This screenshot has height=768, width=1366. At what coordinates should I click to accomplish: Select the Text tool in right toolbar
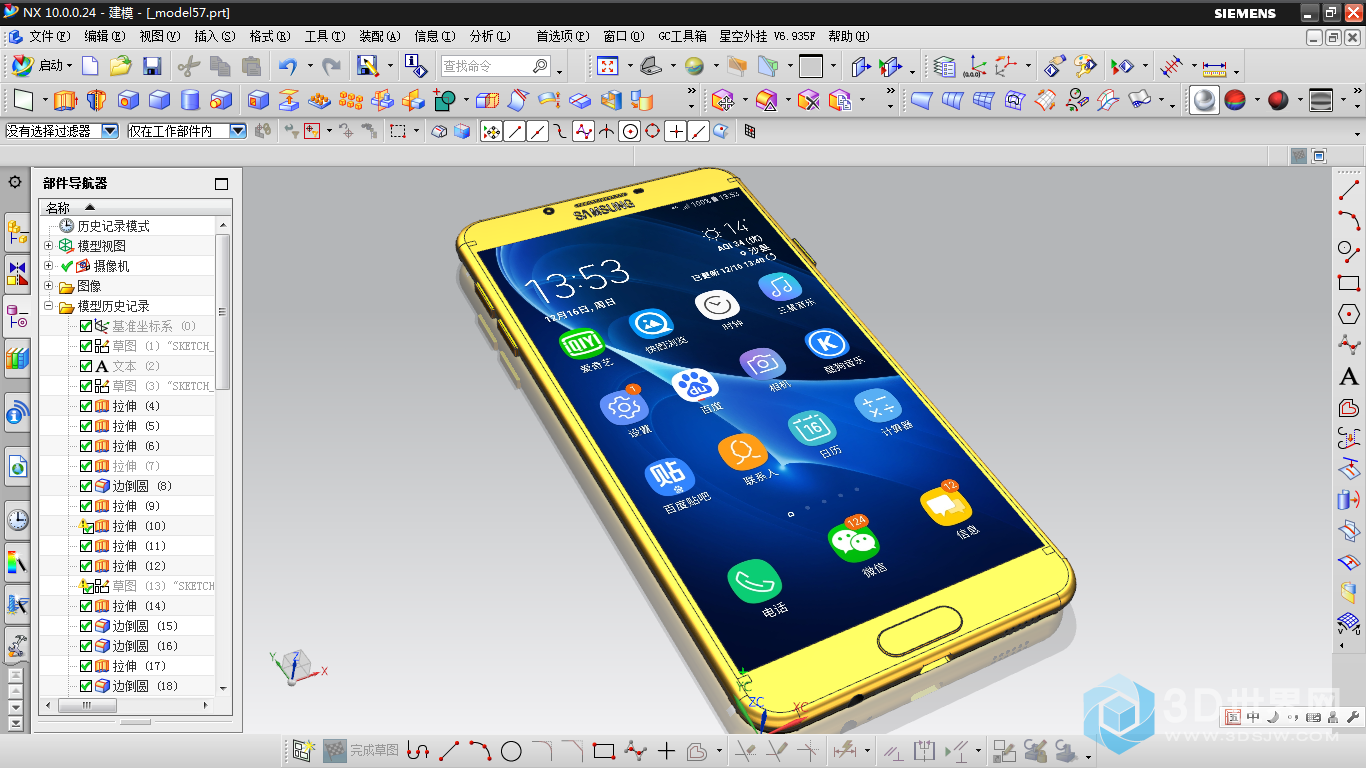pos(1349,377)
